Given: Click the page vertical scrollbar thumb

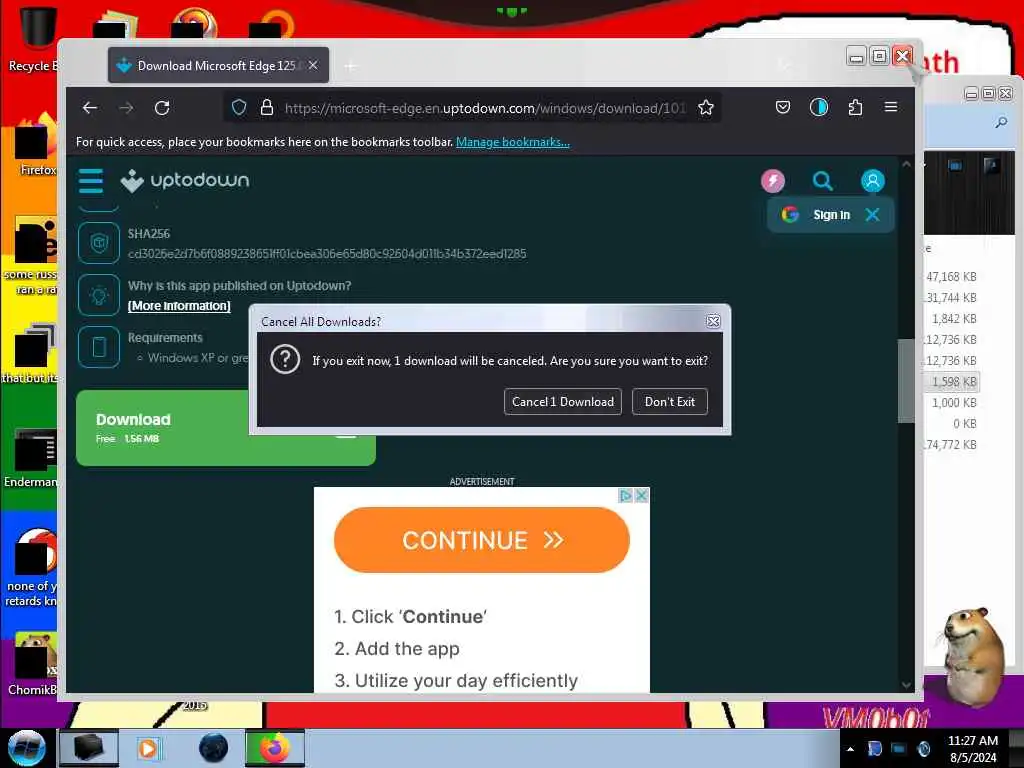Looking at the screenshot, I should coord(906,381).
